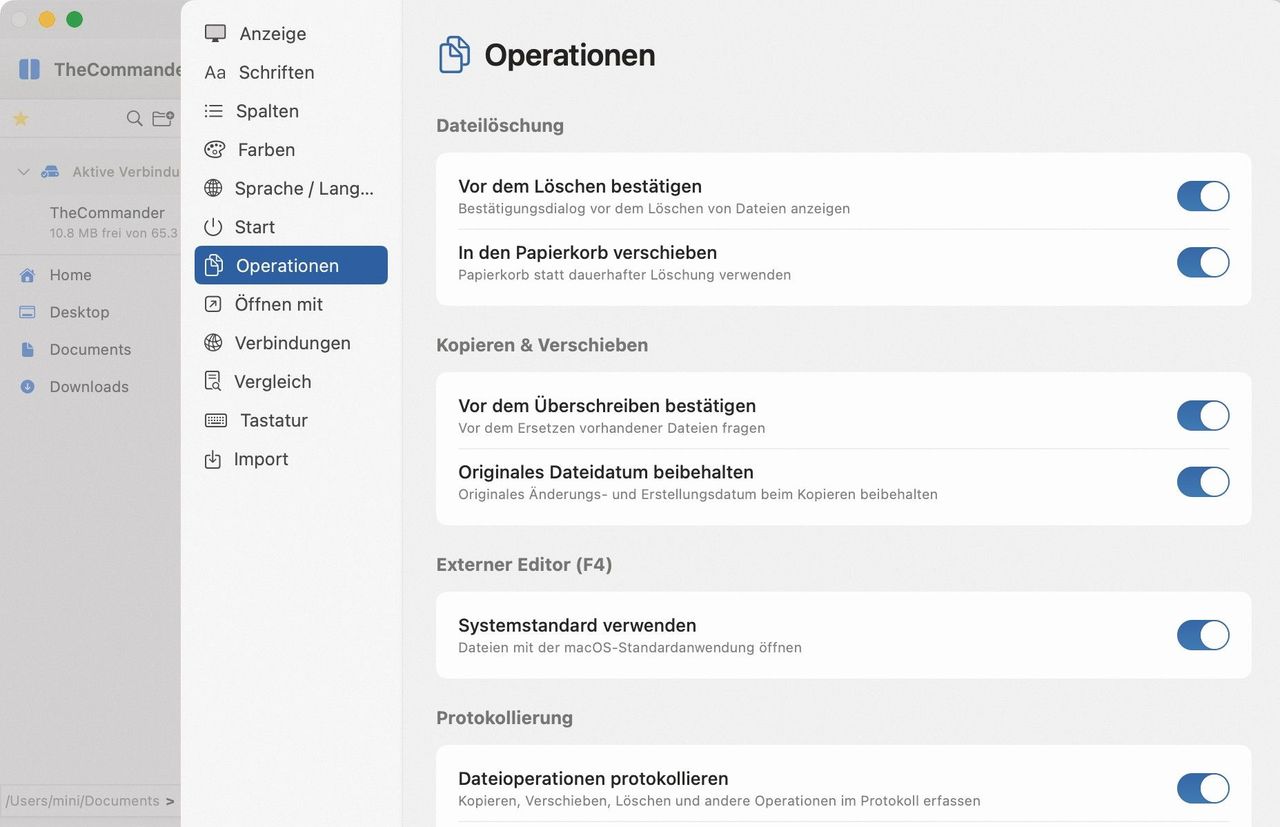1280x827 pixels.
Task: Click the Verbindungen network icon
Action: [x=213, y=343]
